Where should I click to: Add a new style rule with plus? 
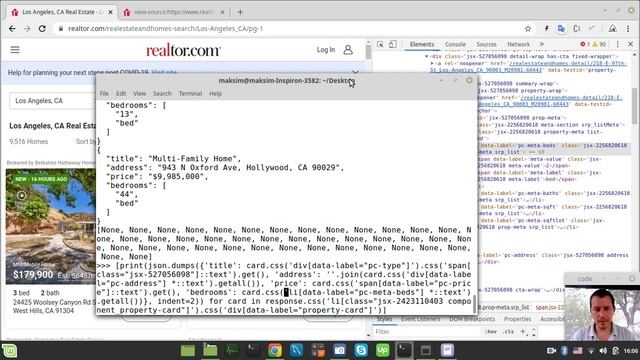click(523, 332)
